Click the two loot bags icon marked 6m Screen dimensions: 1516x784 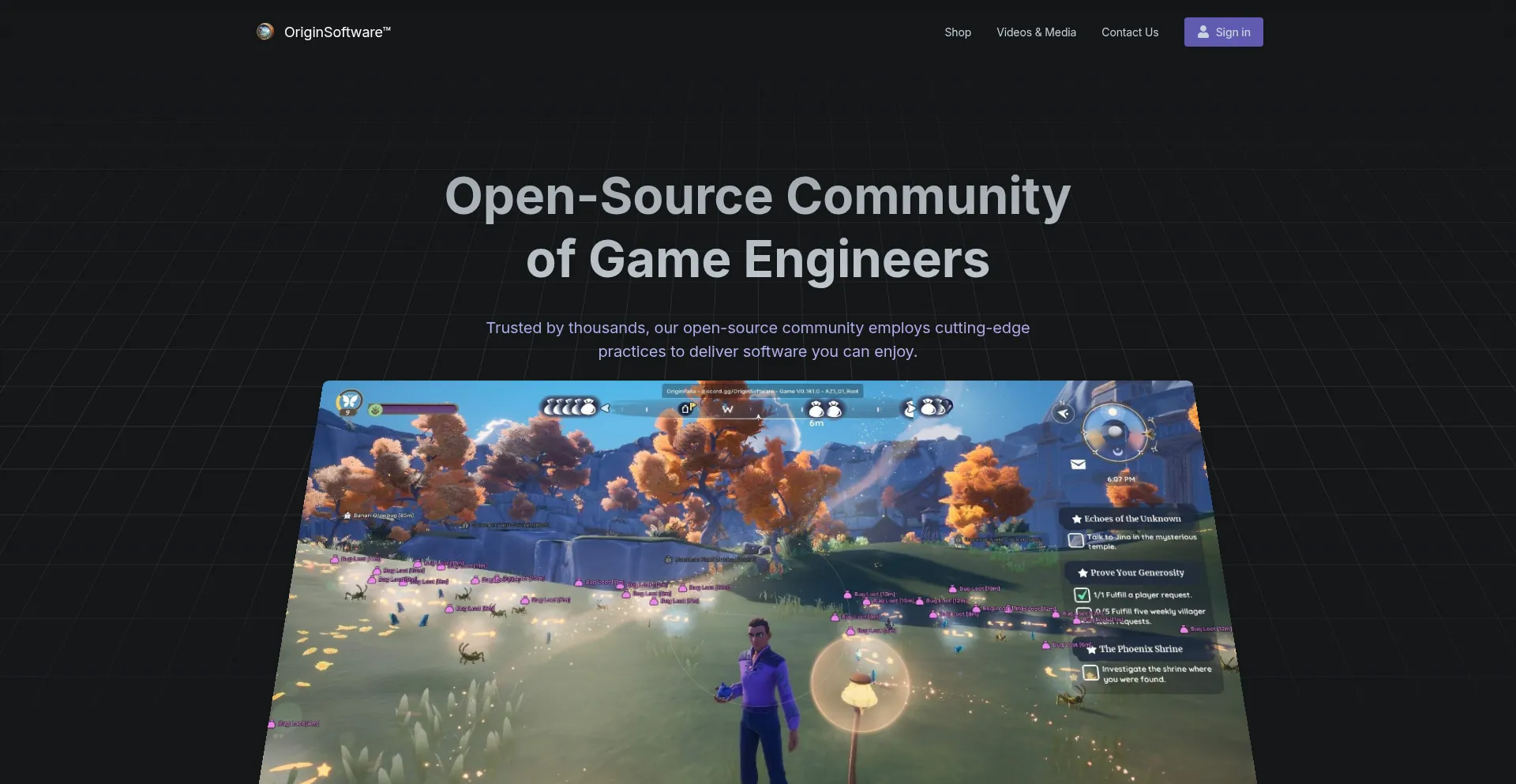(824, 409)
